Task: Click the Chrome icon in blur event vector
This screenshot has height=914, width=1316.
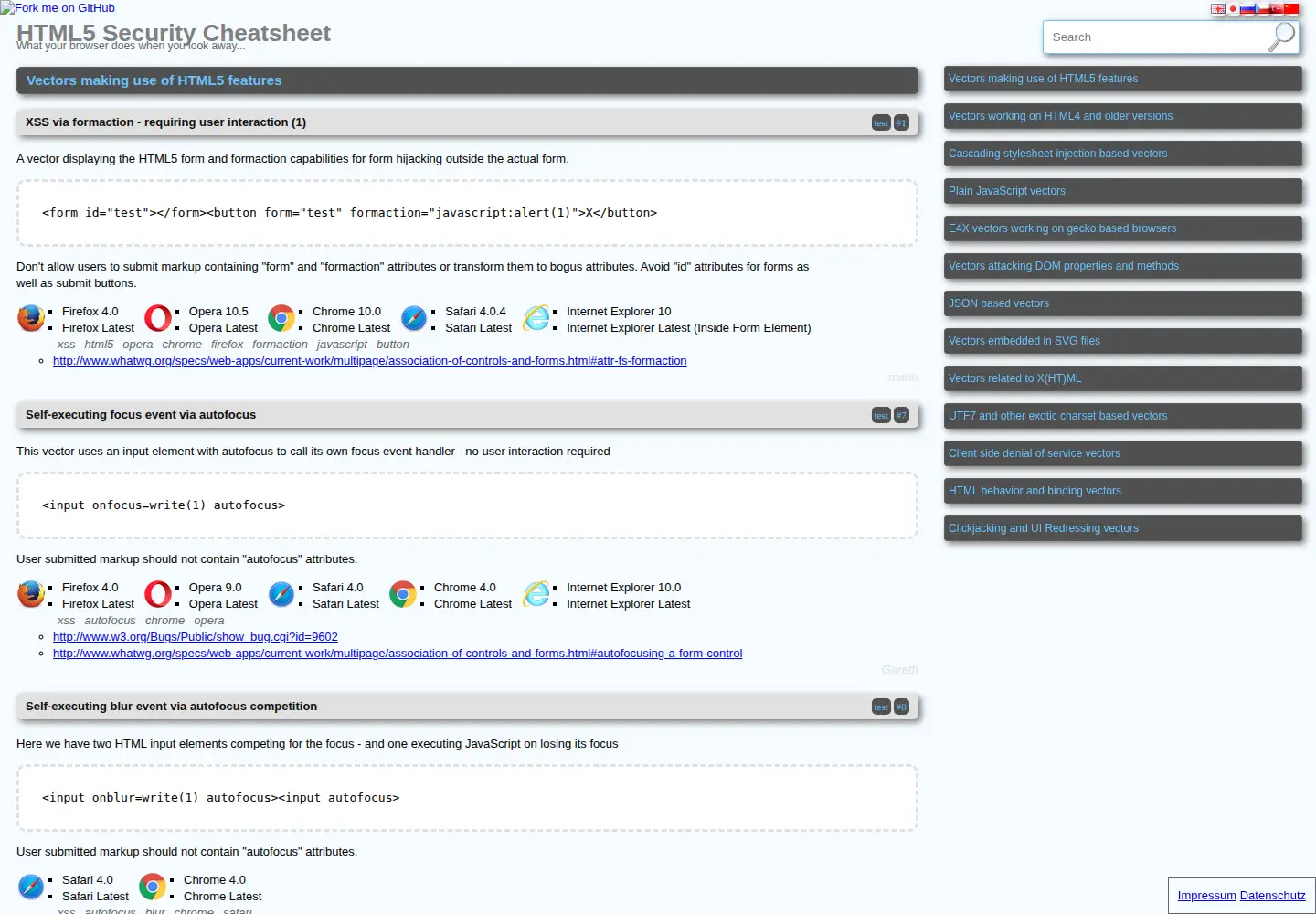Action: pyautogui.click(x=153, y=887)
